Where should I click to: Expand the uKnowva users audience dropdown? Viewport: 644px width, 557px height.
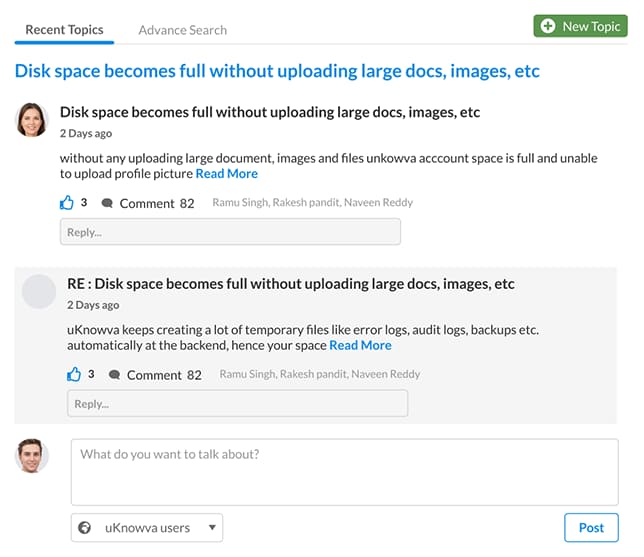click(x=147, y=527)
